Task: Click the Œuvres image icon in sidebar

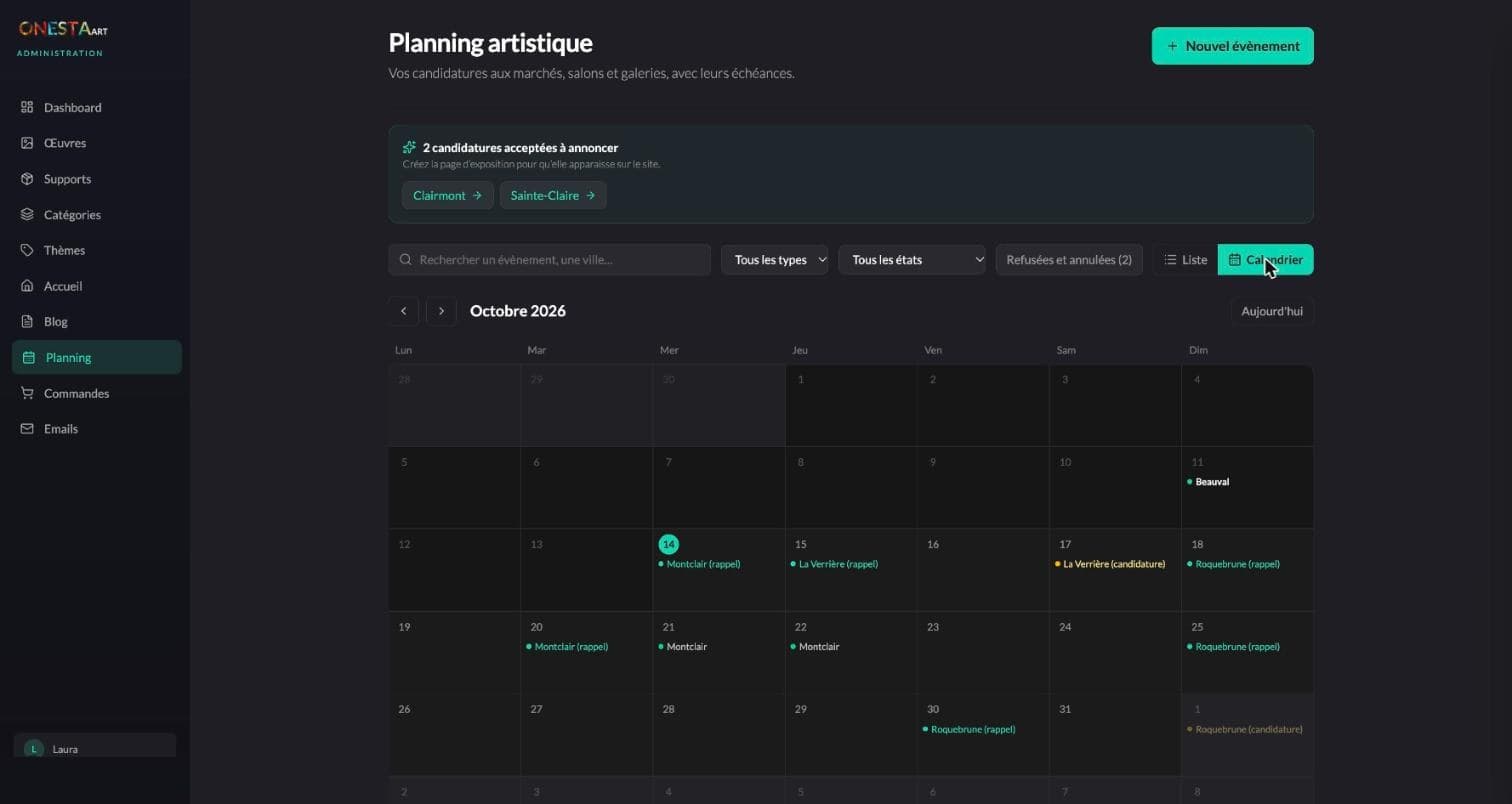Action: [x=27, y=143]
